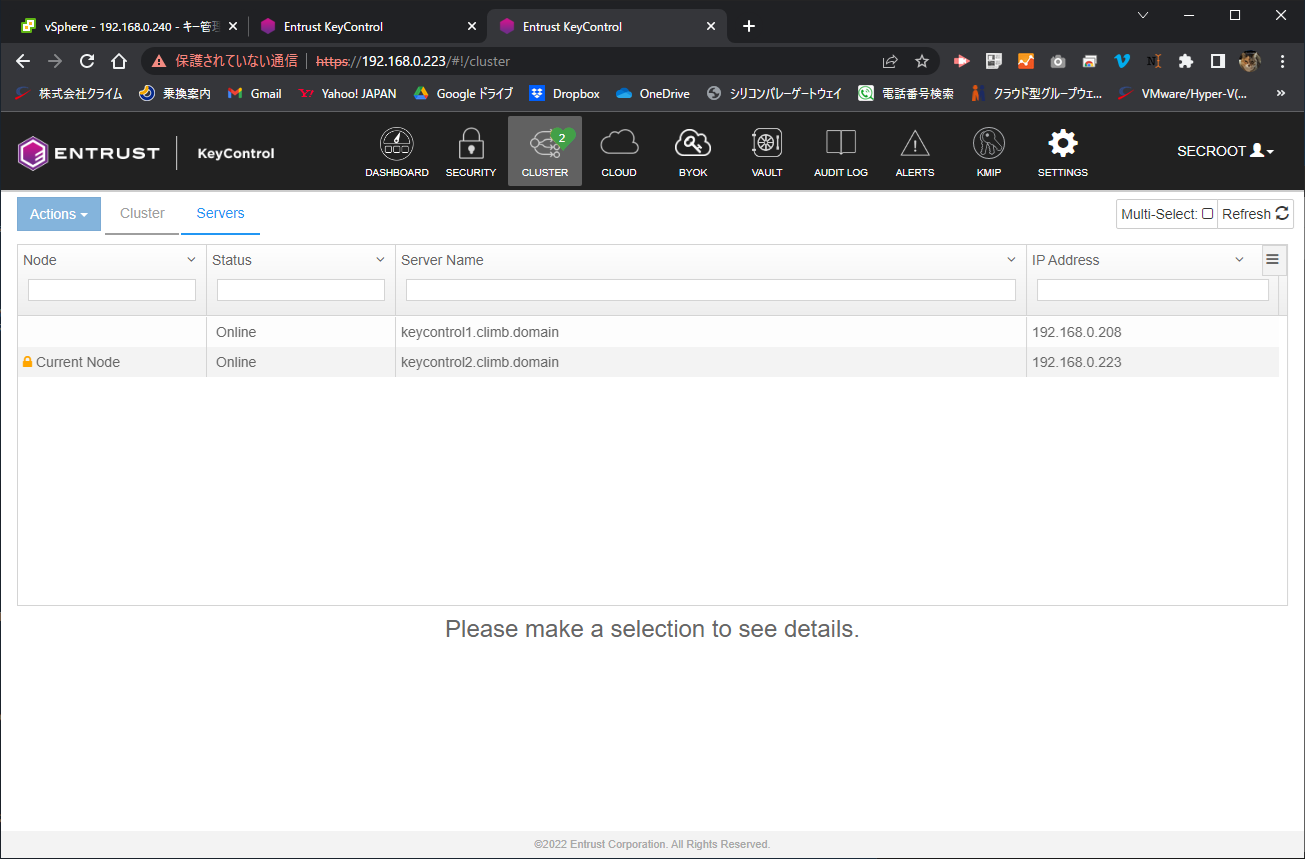This screenshot has width=1305, height=859.
Task: Expand the IP Address column menu arrow
Action: [1240, 260]
